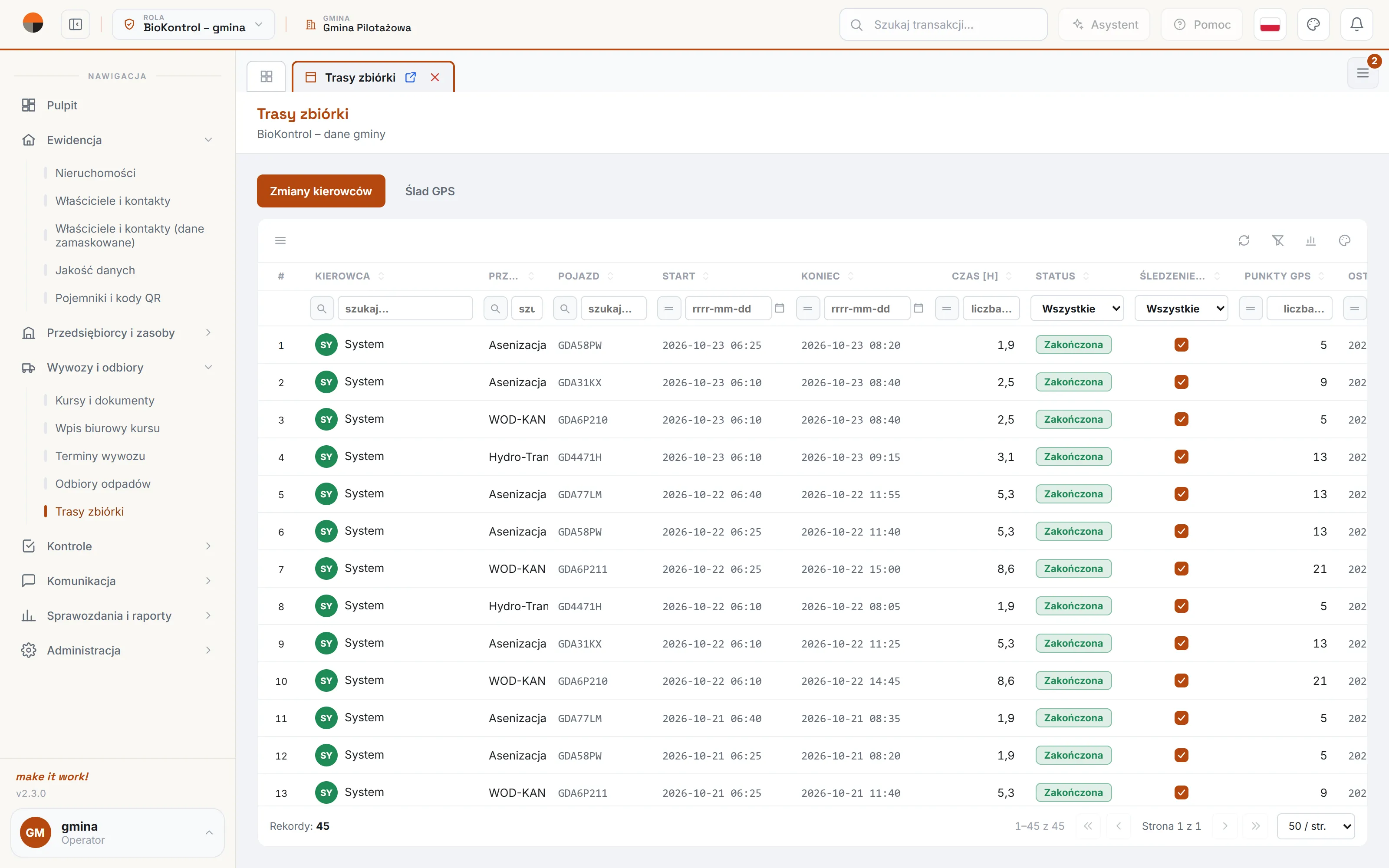This screenshot has height=868, width=1389.
Task: Open table hamburger menu
Action: [280, 240]
